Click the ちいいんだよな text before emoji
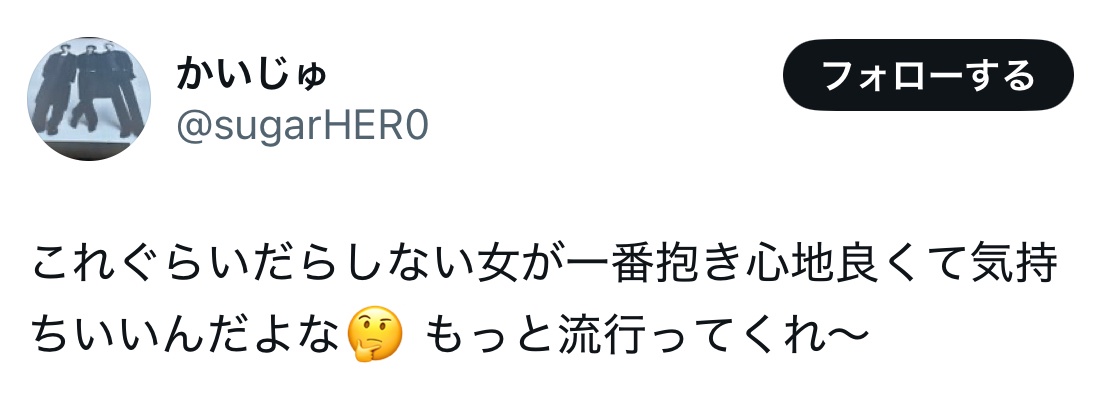The image size is (1106, 401). [189, 334]
